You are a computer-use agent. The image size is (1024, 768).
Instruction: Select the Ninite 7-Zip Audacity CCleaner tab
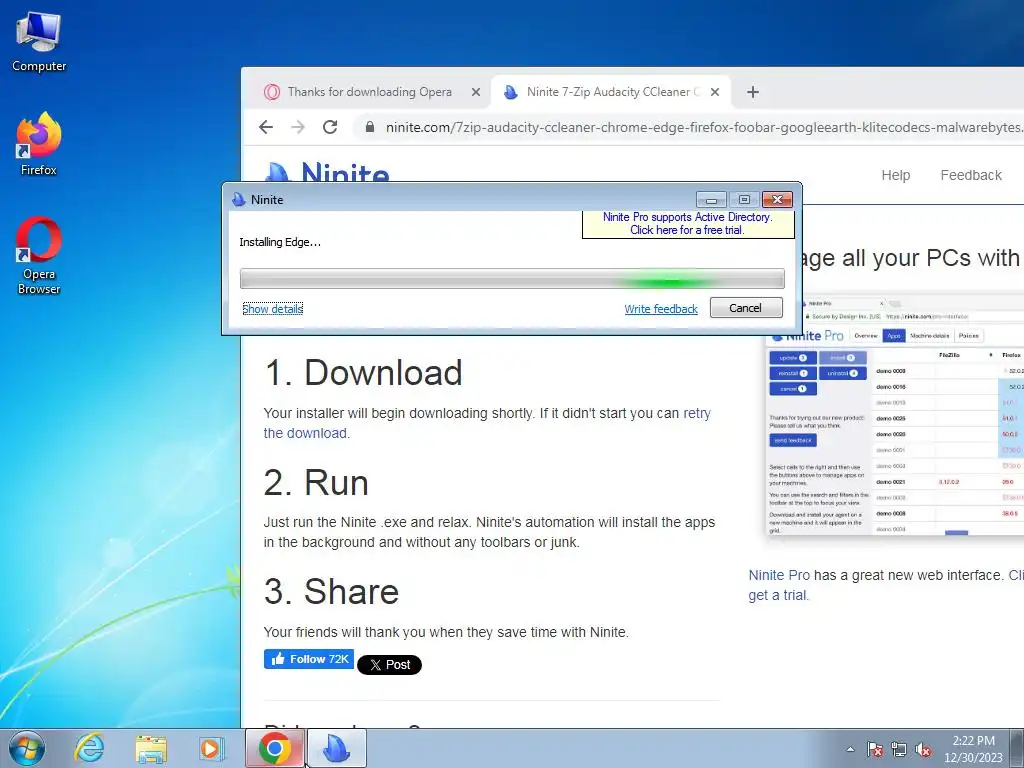point(611,92)
